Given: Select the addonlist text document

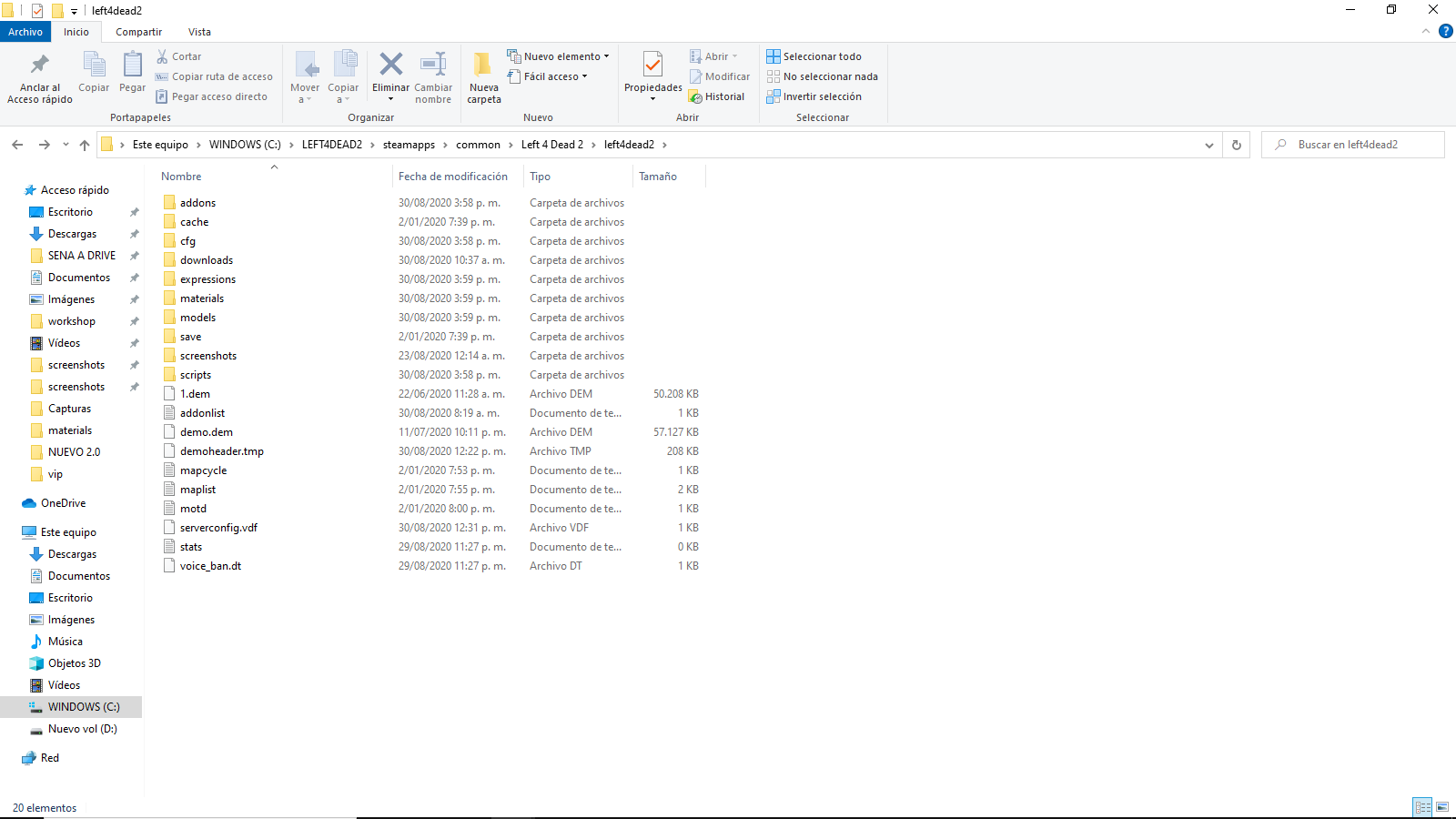Looking at the screenshot, I should coord(202,413).
